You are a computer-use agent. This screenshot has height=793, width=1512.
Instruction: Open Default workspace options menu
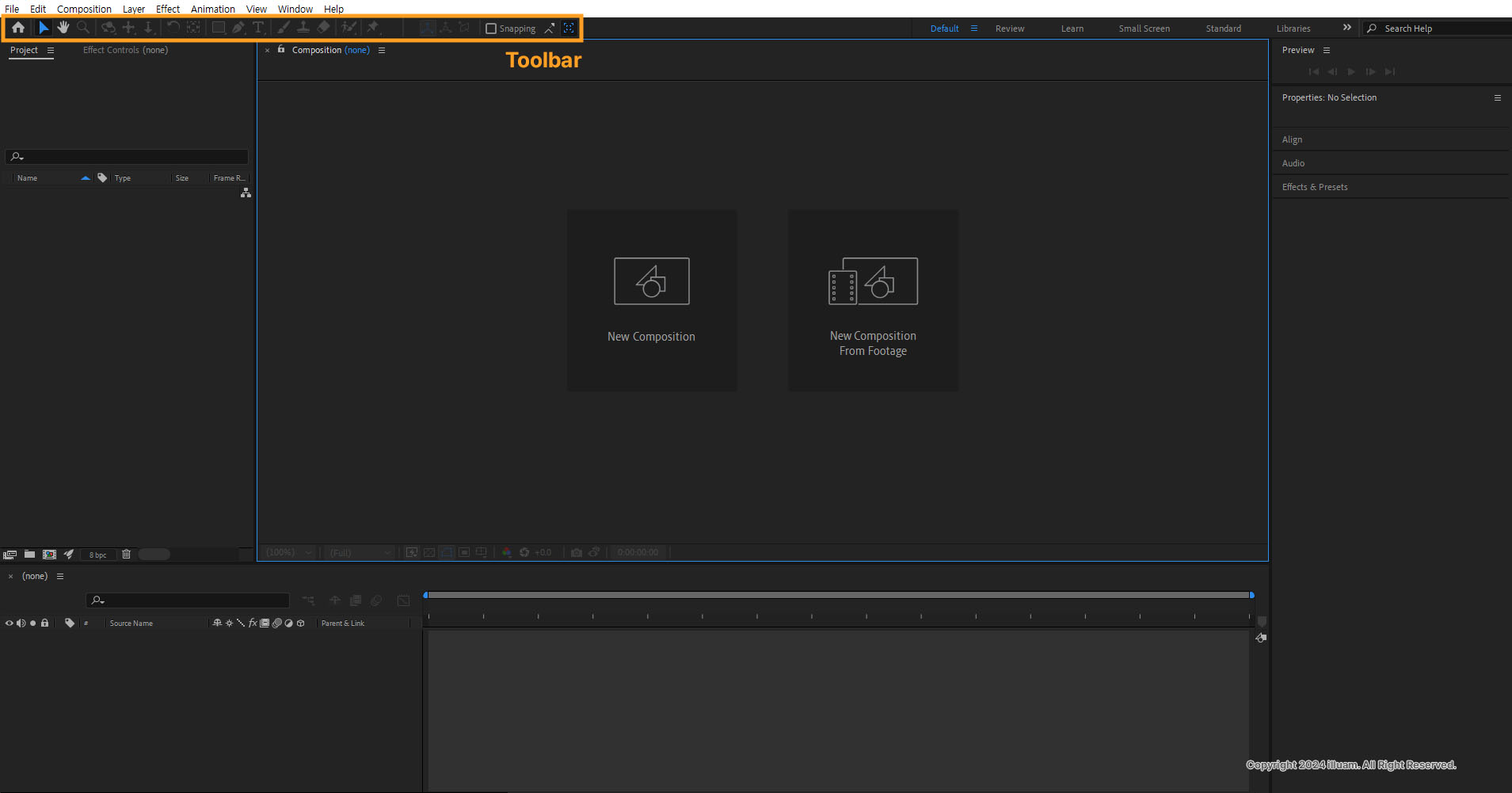(x=974, y=29)
